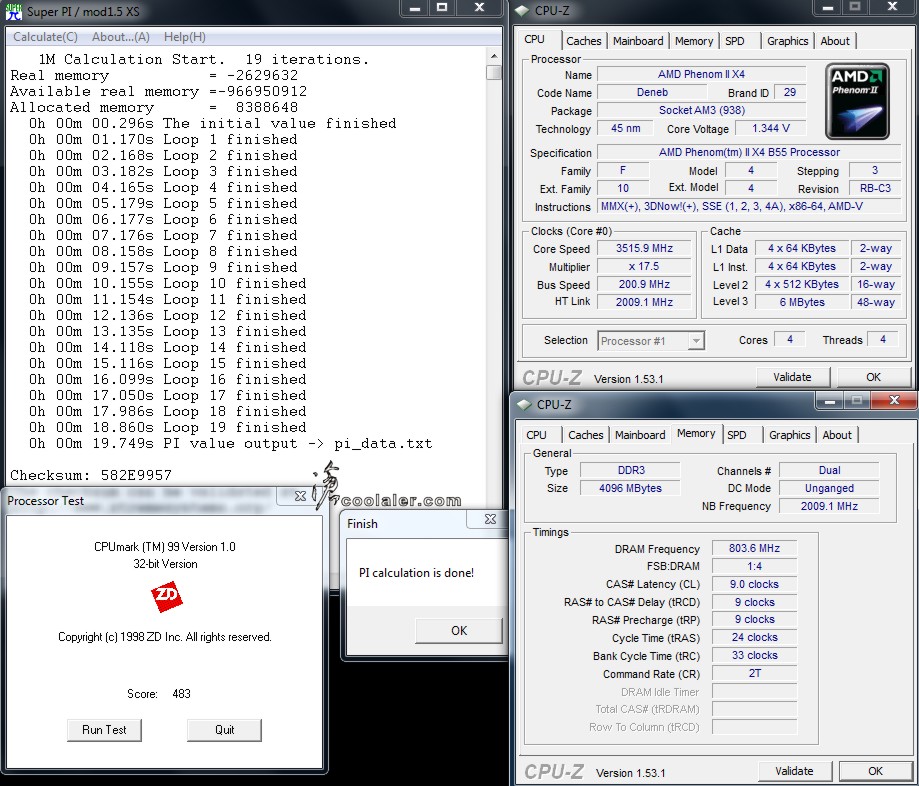
Task: Open the About...(A) menu in Super PI
Action: 121,37
